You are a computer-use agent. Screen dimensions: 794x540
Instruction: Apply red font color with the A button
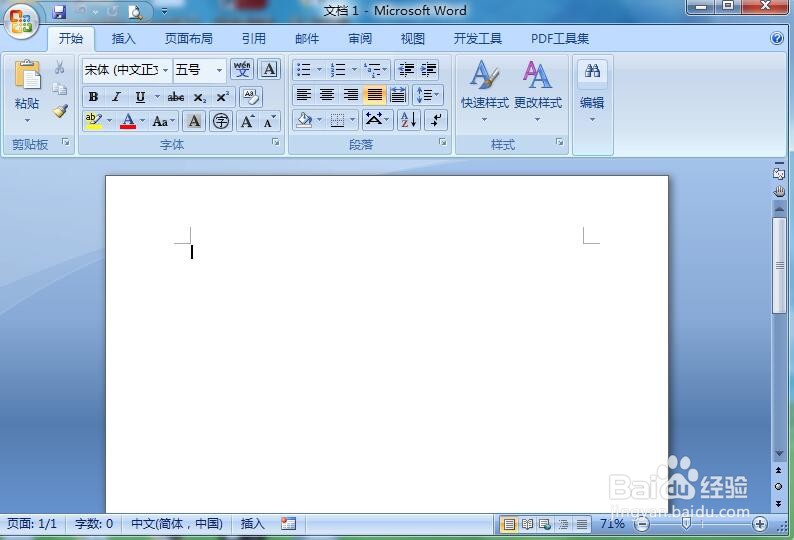[x=128, y=121]
